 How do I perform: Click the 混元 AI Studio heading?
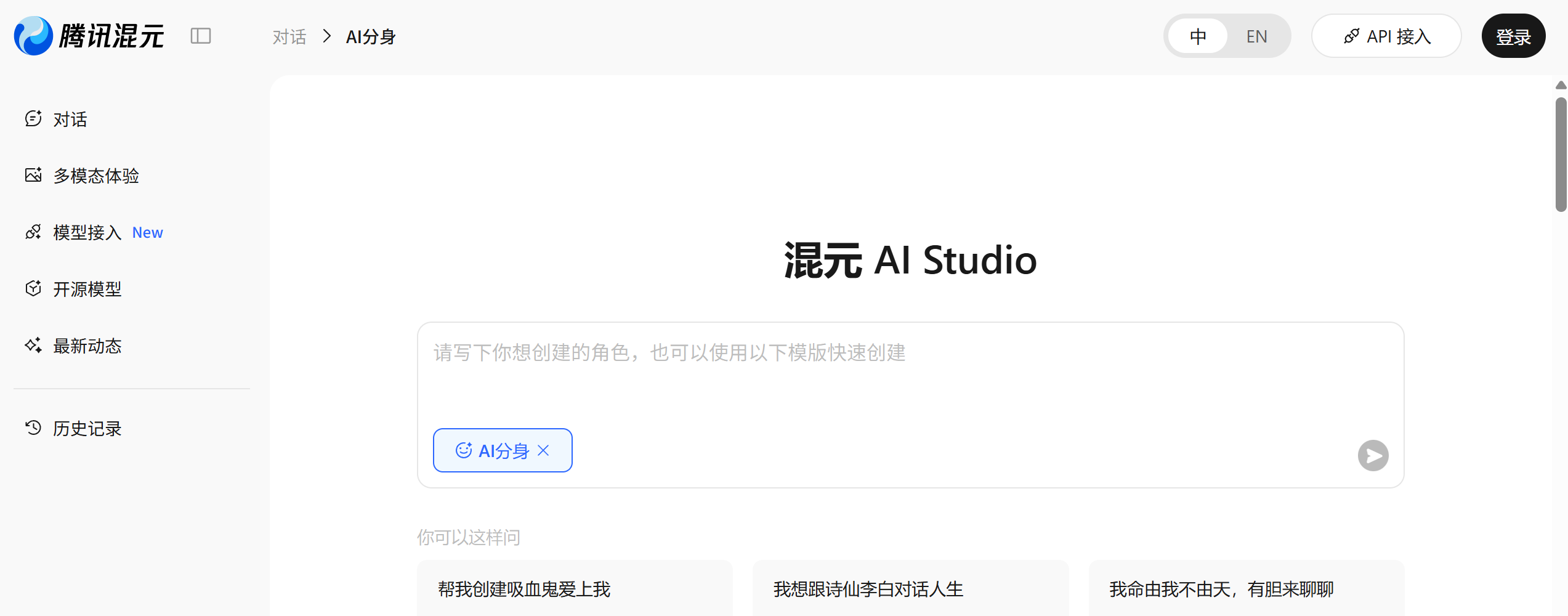910,260
